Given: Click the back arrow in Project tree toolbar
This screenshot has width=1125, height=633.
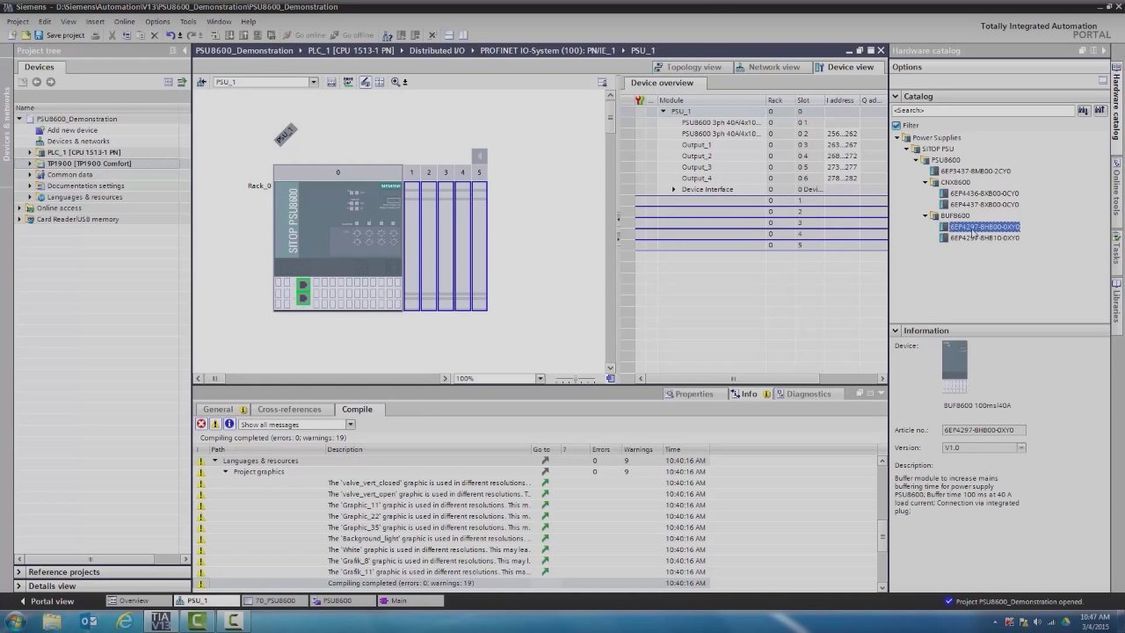Looking at the screenshot, I should click(37, 83).
